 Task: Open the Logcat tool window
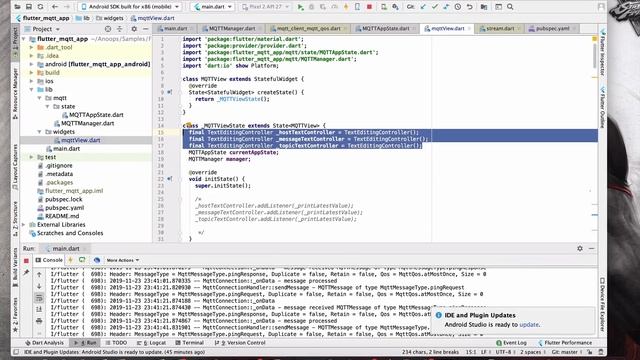pos(151,343)
